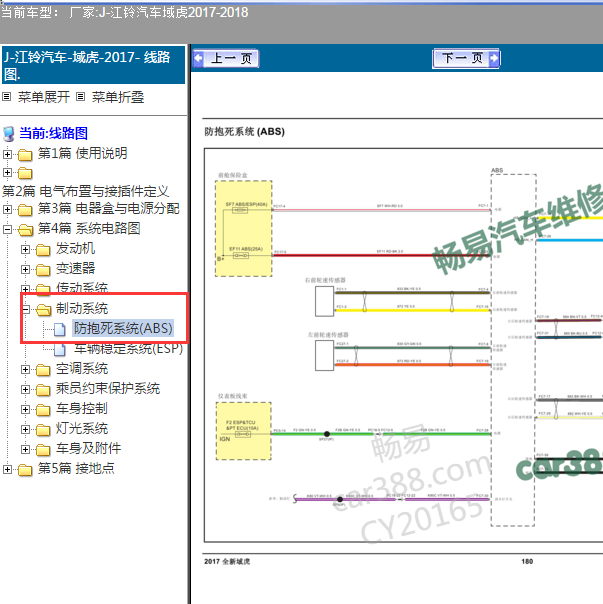Viewport: 603px width, 604px height.
Task: Expand the 变速器 folder
Action: [x=25, y=269]
